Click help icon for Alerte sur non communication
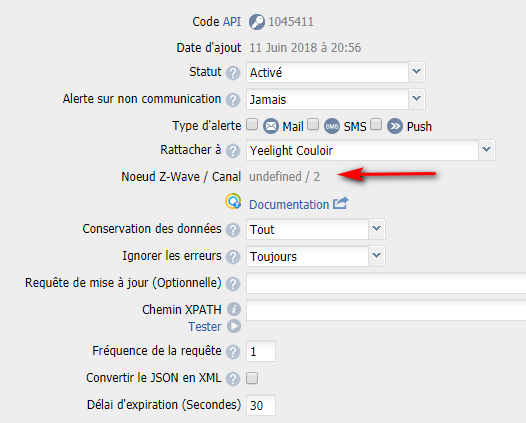The image size is (526, 423). point(233,100)
